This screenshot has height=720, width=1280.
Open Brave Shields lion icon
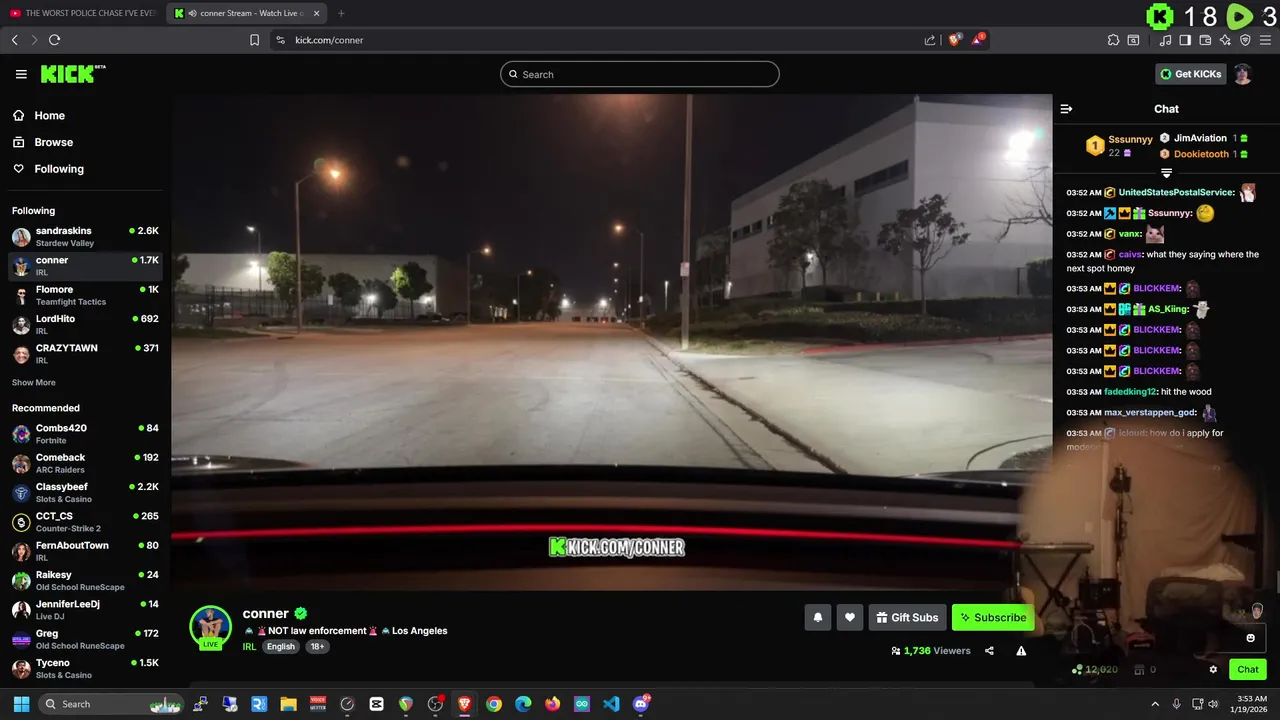tap(955, 40)
